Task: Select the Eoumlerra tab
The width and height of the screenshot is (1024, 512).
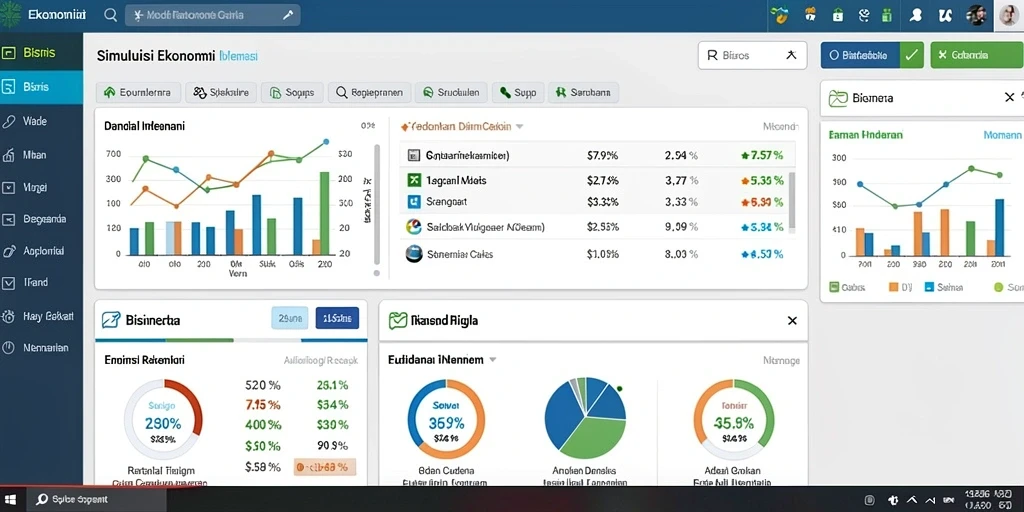Action: click(140, 93)
